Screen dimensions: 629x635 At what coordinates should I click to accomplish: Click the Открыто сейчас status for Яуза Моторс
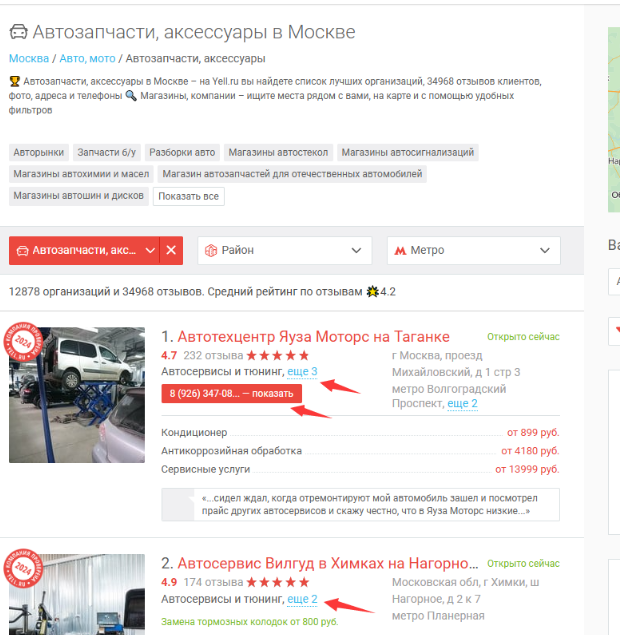click(x=523, y=337)
